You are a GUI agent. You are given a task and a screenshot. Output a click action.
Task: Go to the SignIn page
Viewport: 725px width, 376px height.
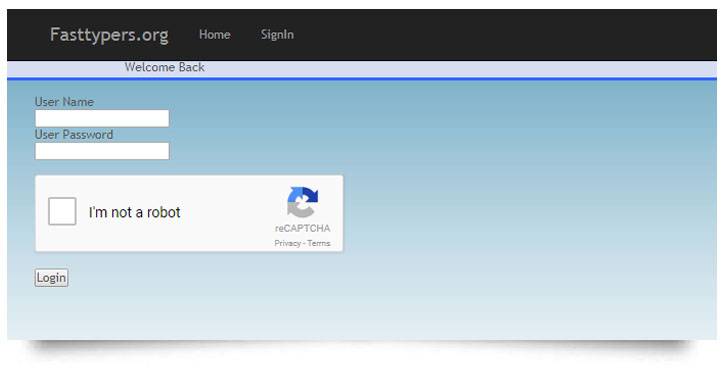277,35
